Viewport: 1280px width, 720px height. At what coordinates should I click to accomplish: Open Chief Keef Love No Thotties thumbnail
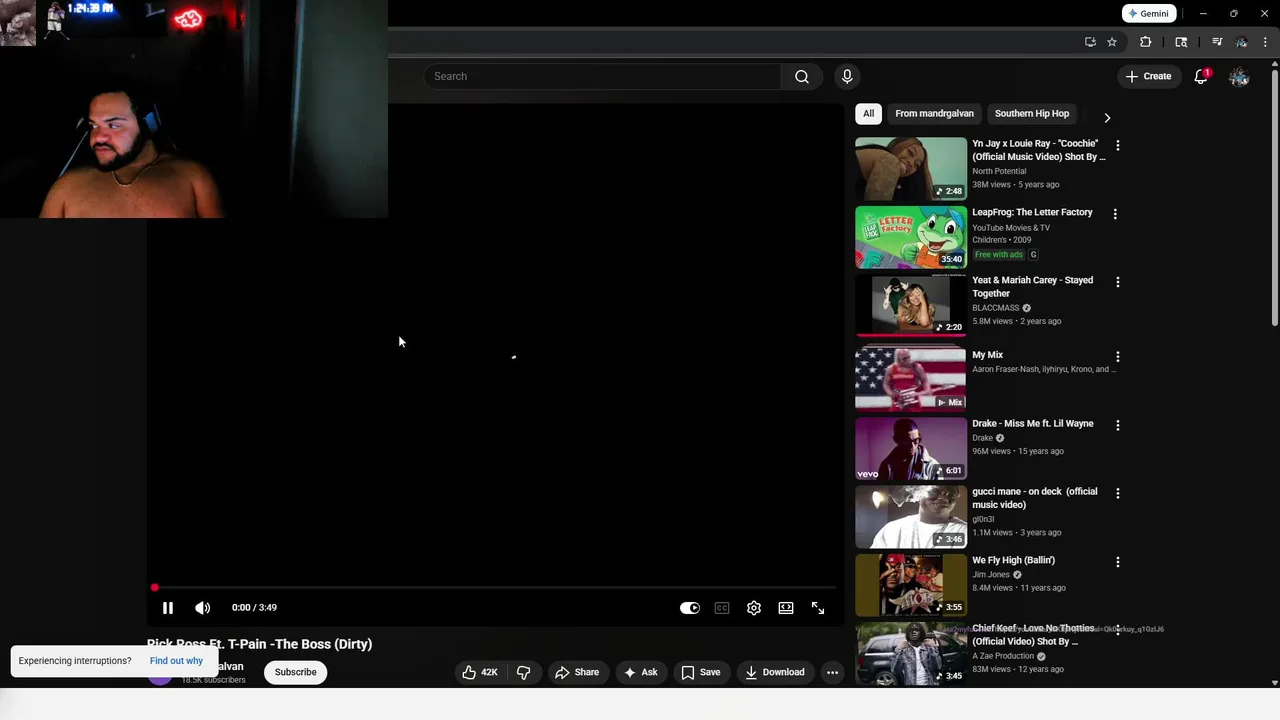pos(911,654)
